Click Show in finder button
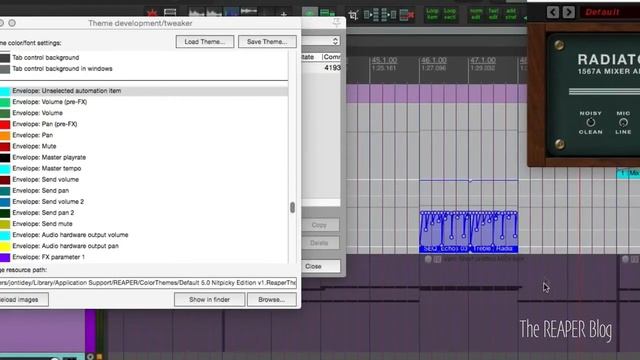 pyautogui.click(x=209, y=300)
